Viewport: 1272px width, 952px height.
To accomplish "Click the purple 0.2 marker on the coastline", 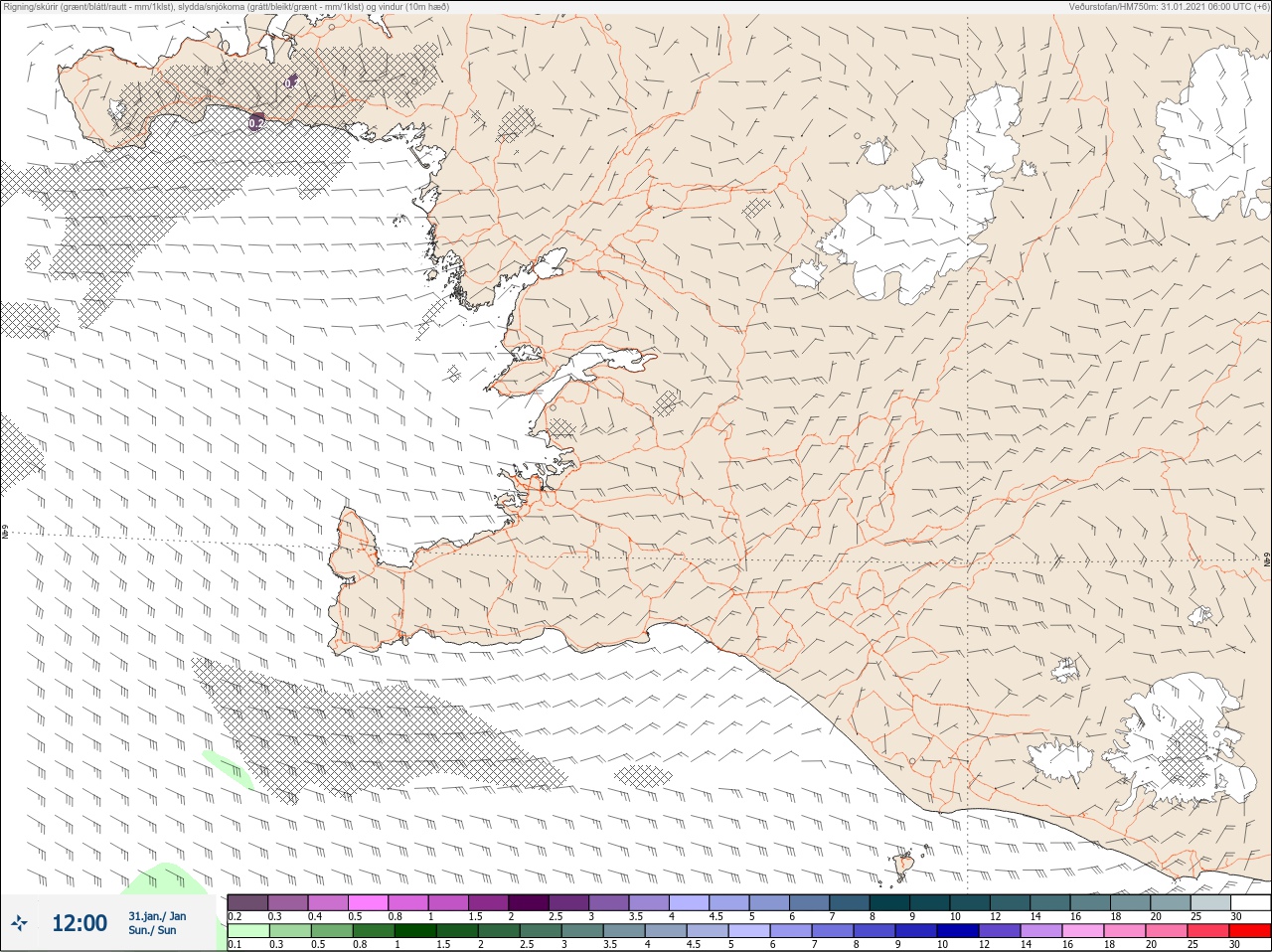I will pos(256,122).
